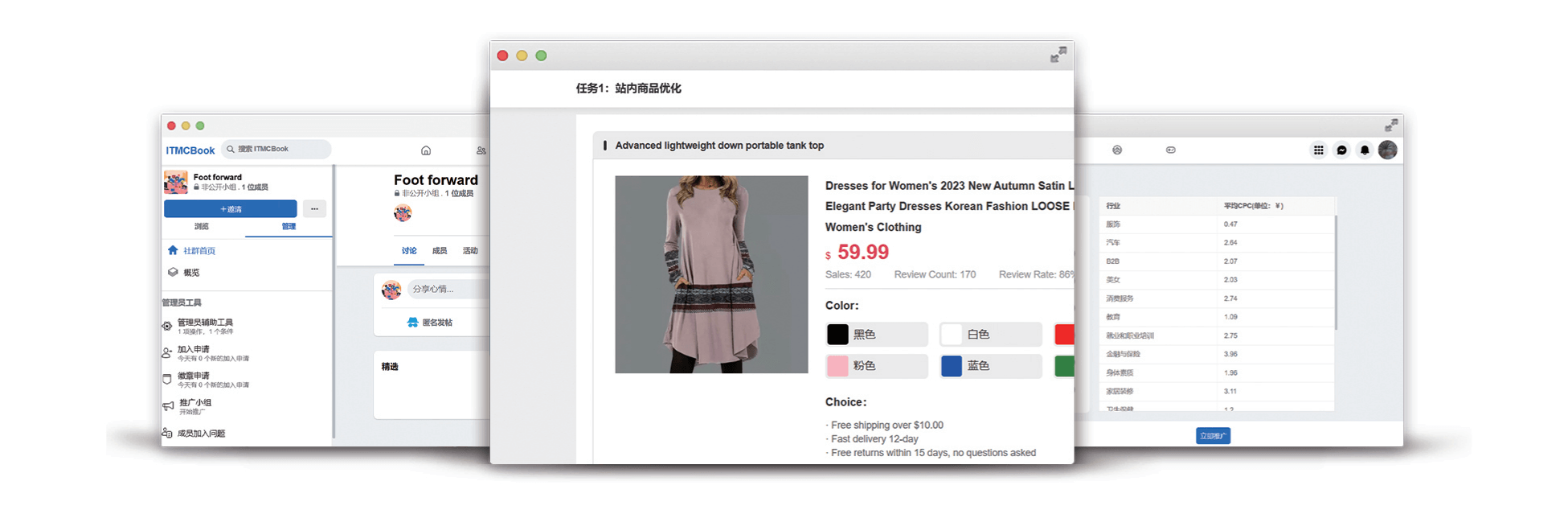This screenshot has width=1568, height=510.
Task: Click the groups icon in right window bar
Action: click(x=1117, y=150)
